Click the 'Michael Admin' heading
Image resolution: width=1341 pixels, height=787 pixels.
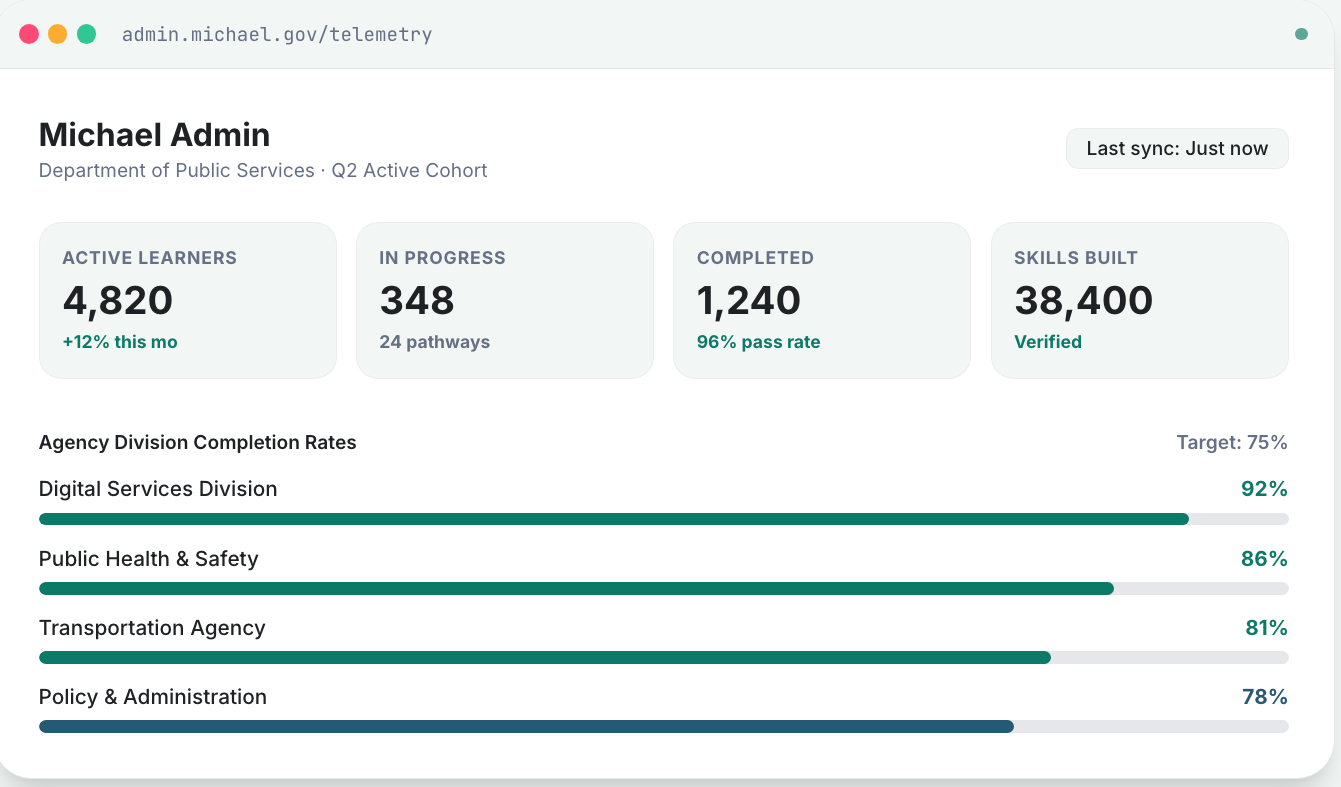coord(155,135)
